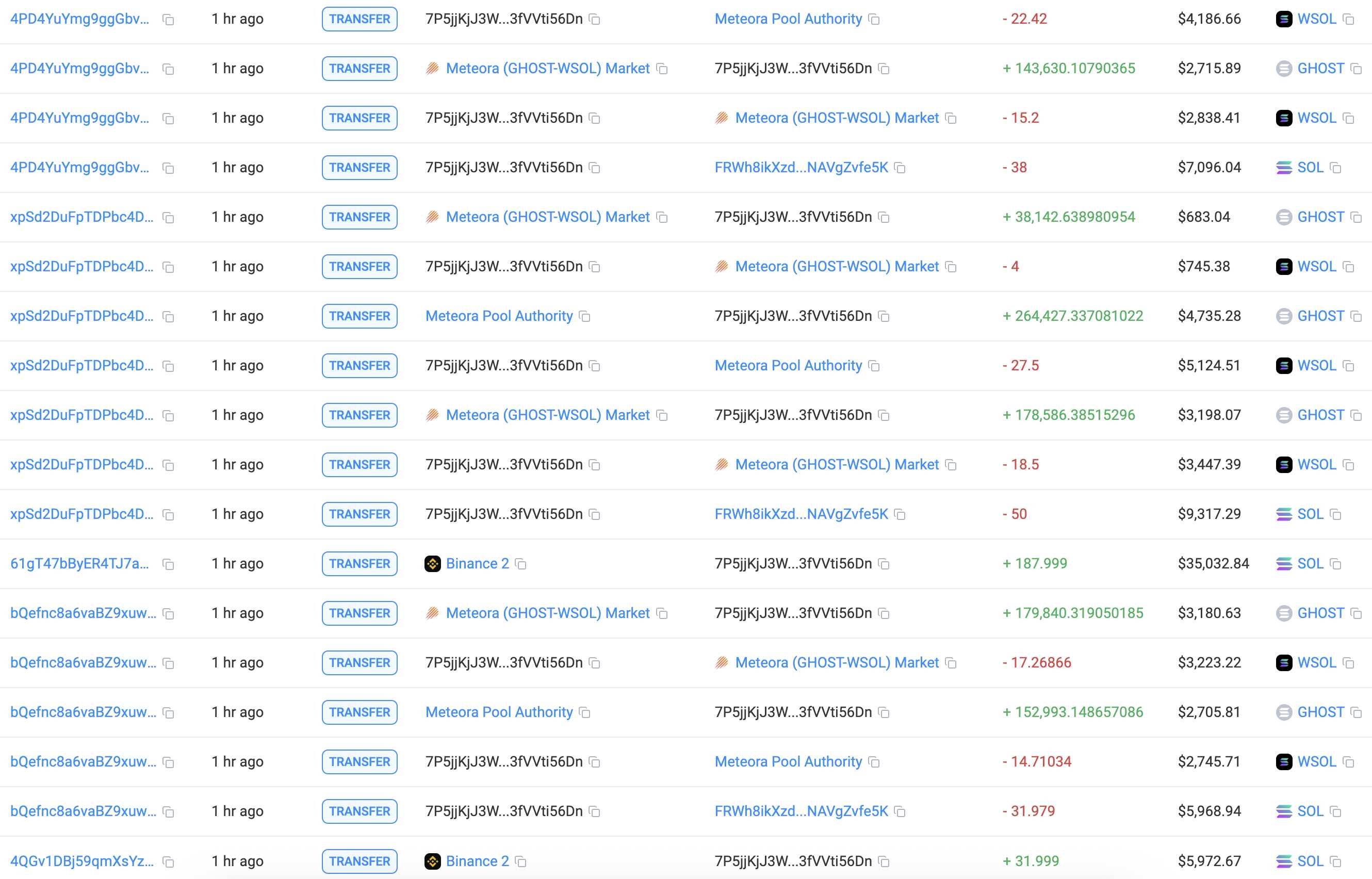Click TRANSFER badge in the +187.999 row
The image size is (1372, 879).
click(360, 564)
